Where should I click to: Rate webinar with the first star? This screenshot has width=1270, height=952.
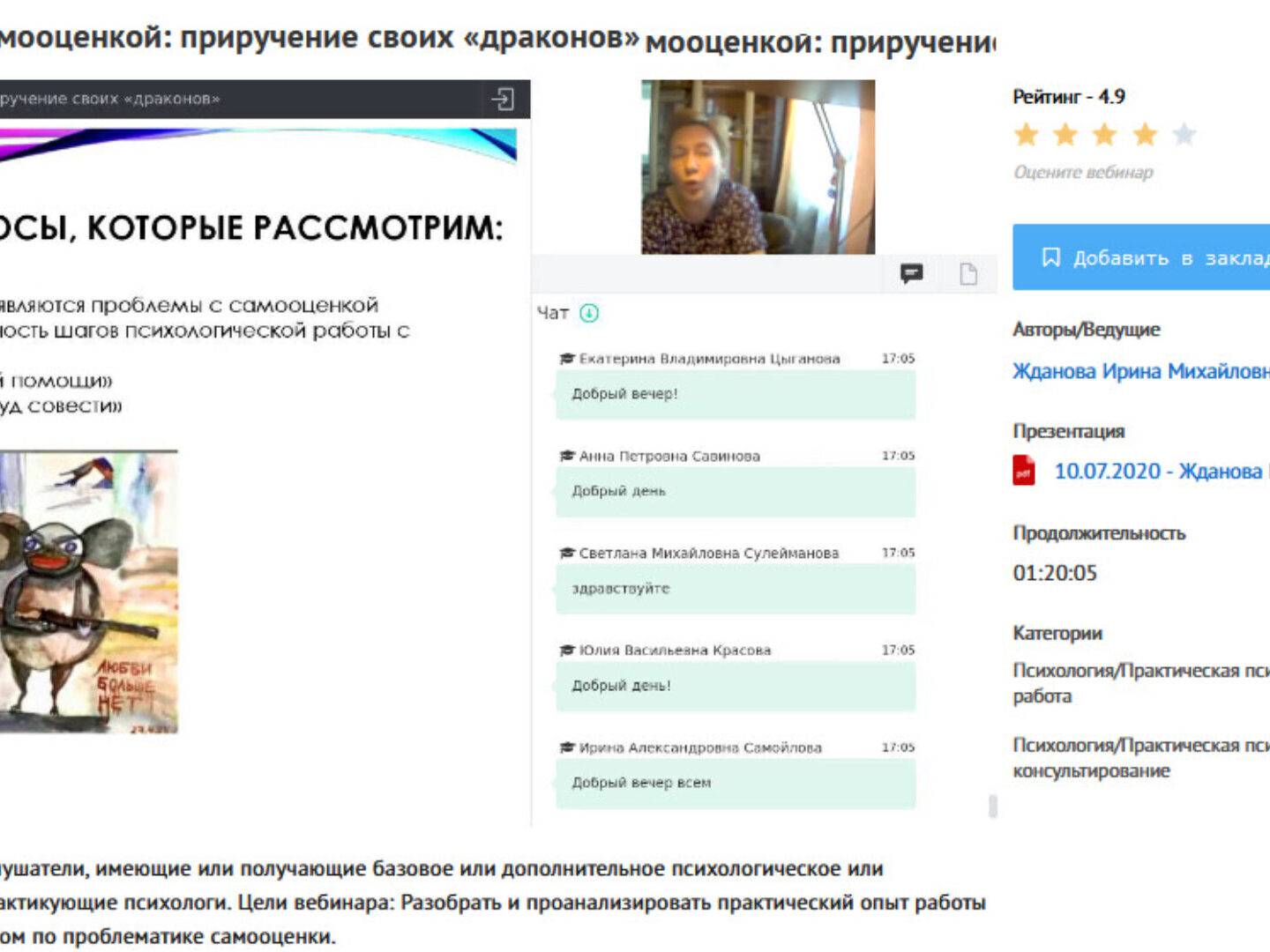pos(1027,135)
